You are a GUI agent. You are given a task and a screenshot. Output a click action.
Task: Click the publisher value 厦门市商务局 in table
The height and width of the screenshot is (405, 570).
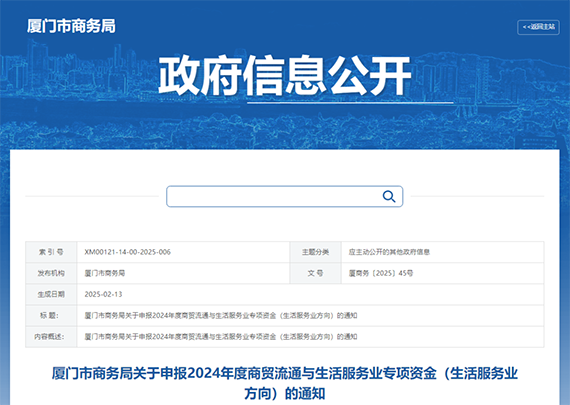pyautogui.click(x=105, y=273)
